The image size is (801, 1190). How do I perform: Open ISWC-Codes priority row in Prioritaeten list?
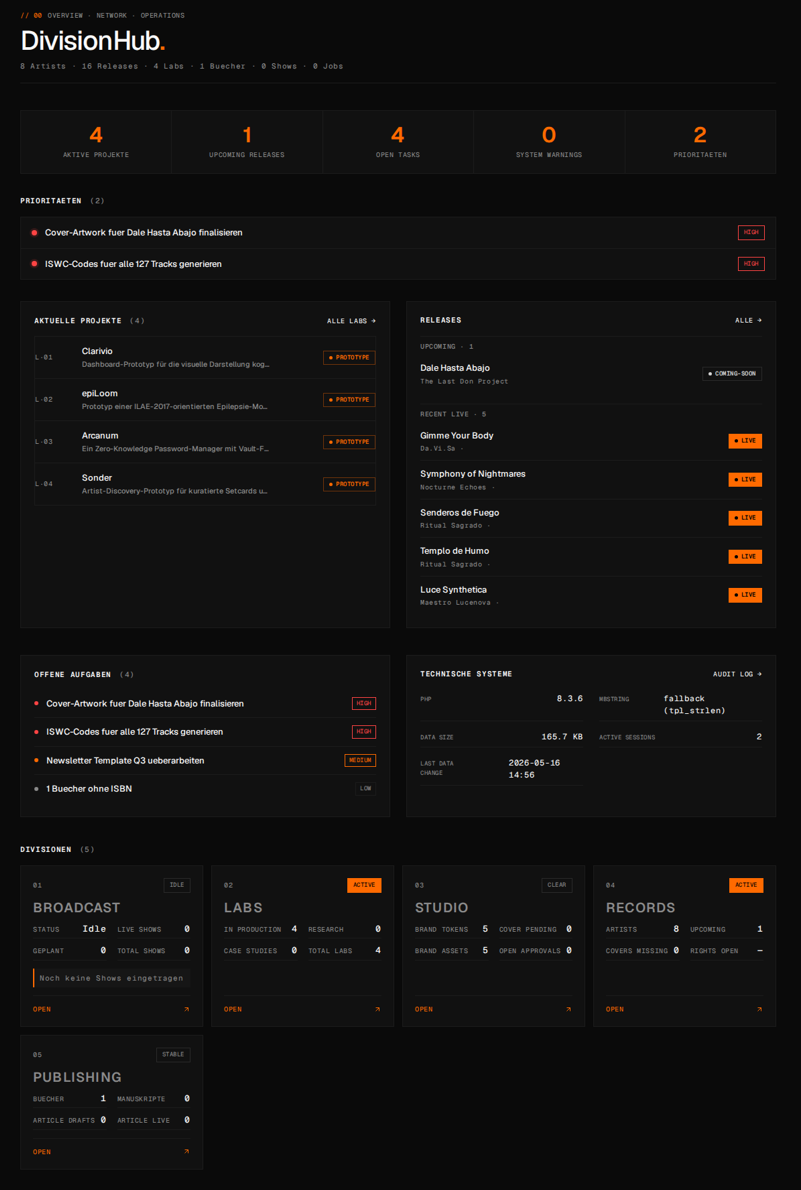398,264
